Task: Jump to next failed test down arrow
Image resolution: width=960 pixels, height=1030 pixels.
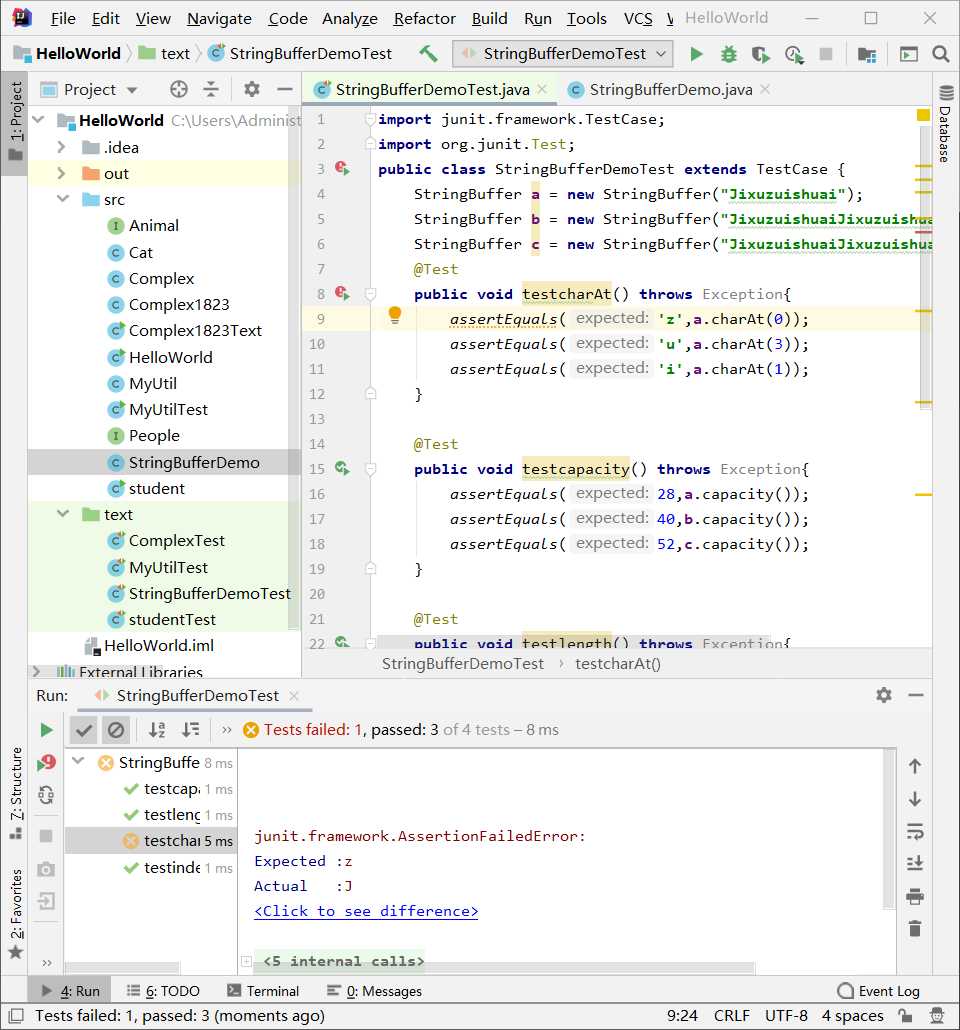Action: [915, 799]
